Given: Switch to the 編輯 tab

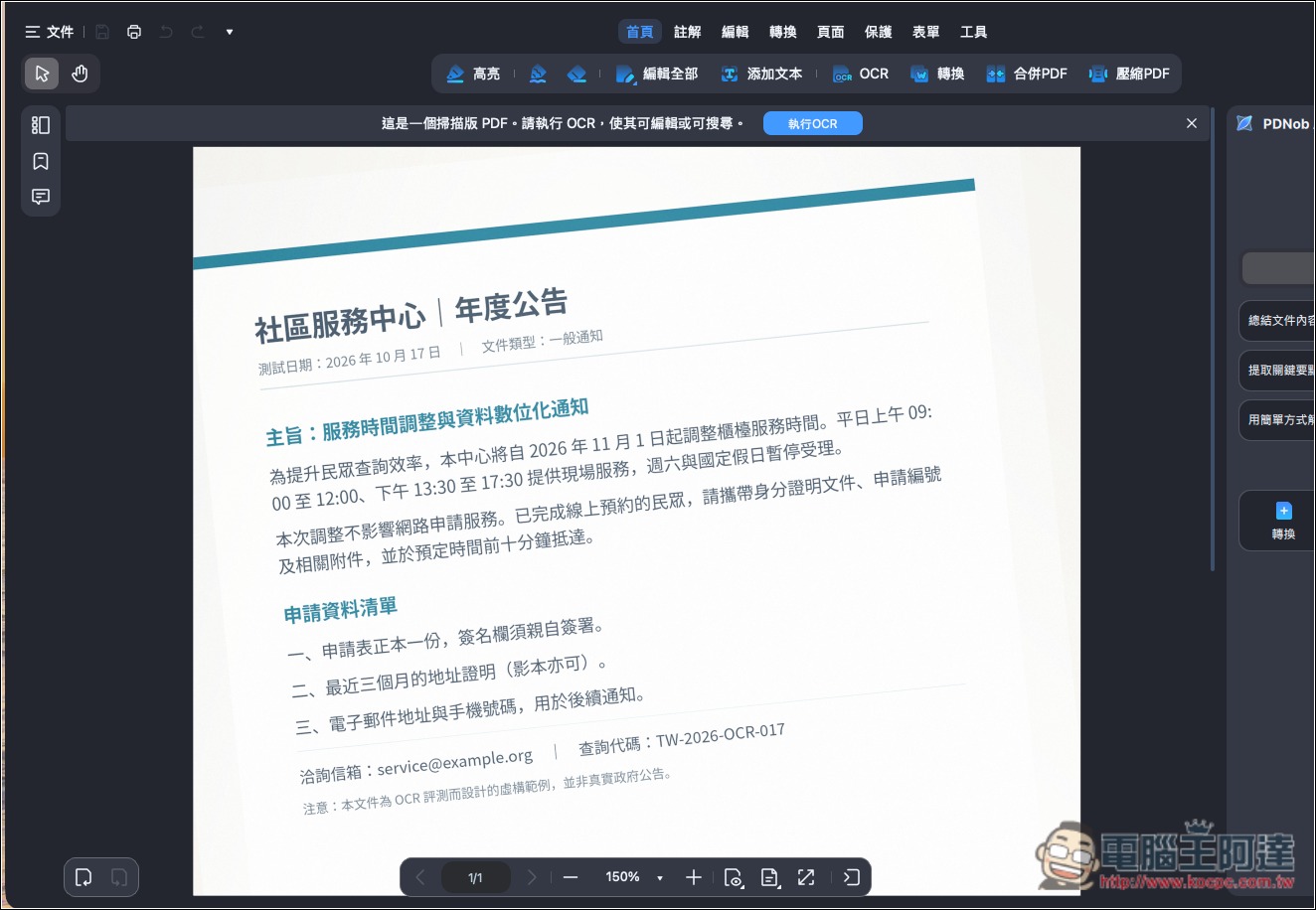Looking at the screenshot, I should [736, 32].
